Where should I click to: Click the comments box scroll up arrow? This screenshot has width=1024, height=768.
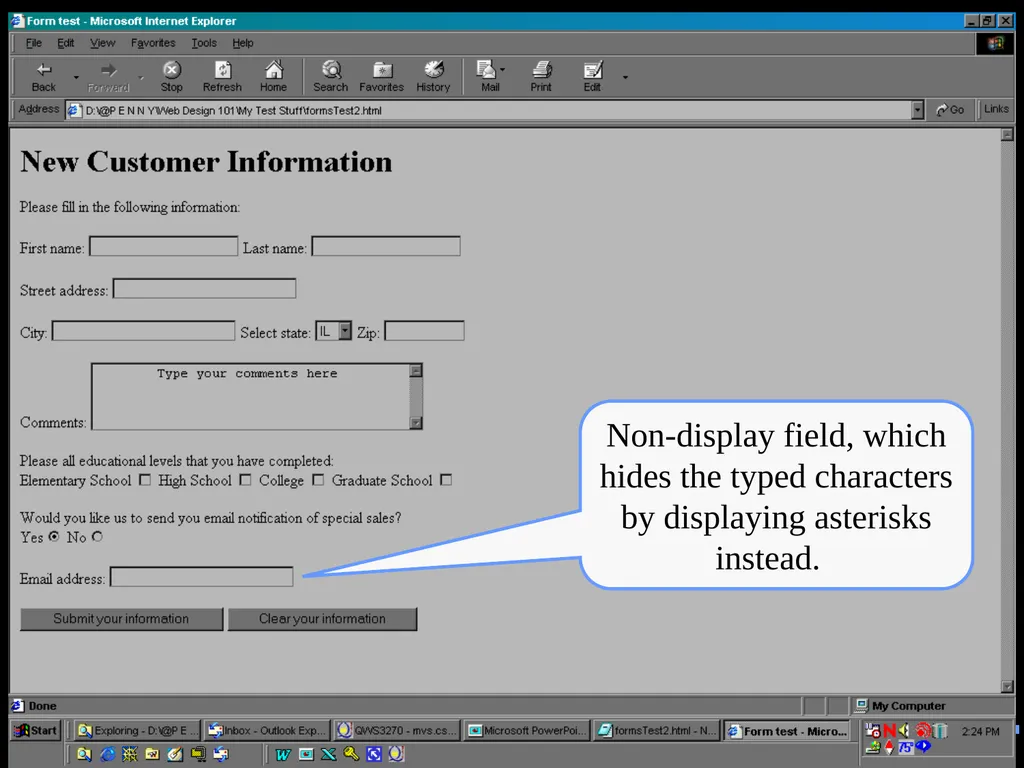416,371
